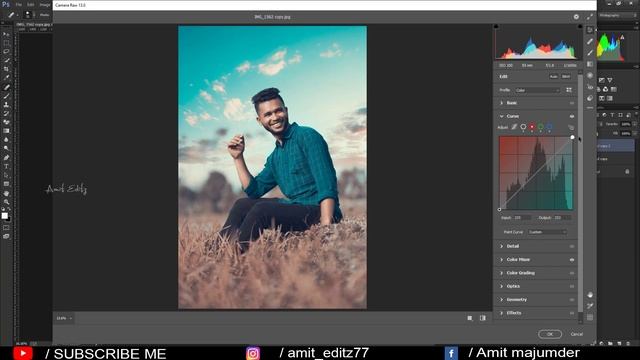The image size is (640, 360).
Task: Select the Dodge tool
Action: 6,148
